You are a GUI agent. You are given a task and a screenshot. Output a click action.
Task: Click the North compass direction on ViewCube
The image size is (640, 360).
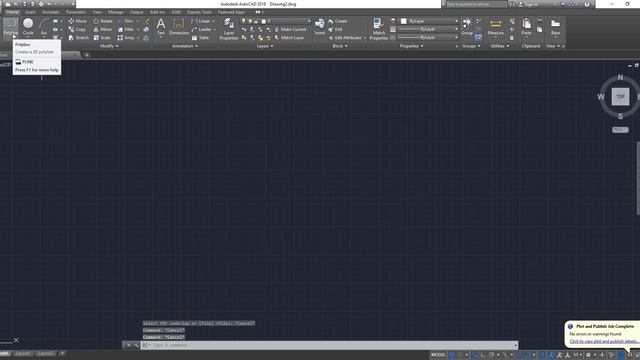pyautogui.click(x=620, y=77)
